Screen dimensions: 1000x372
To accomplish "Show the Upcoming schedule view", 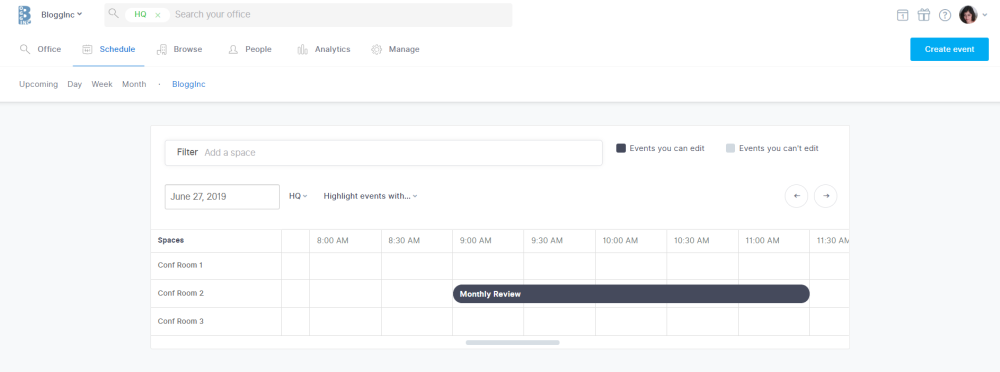I will coord(38,84).
